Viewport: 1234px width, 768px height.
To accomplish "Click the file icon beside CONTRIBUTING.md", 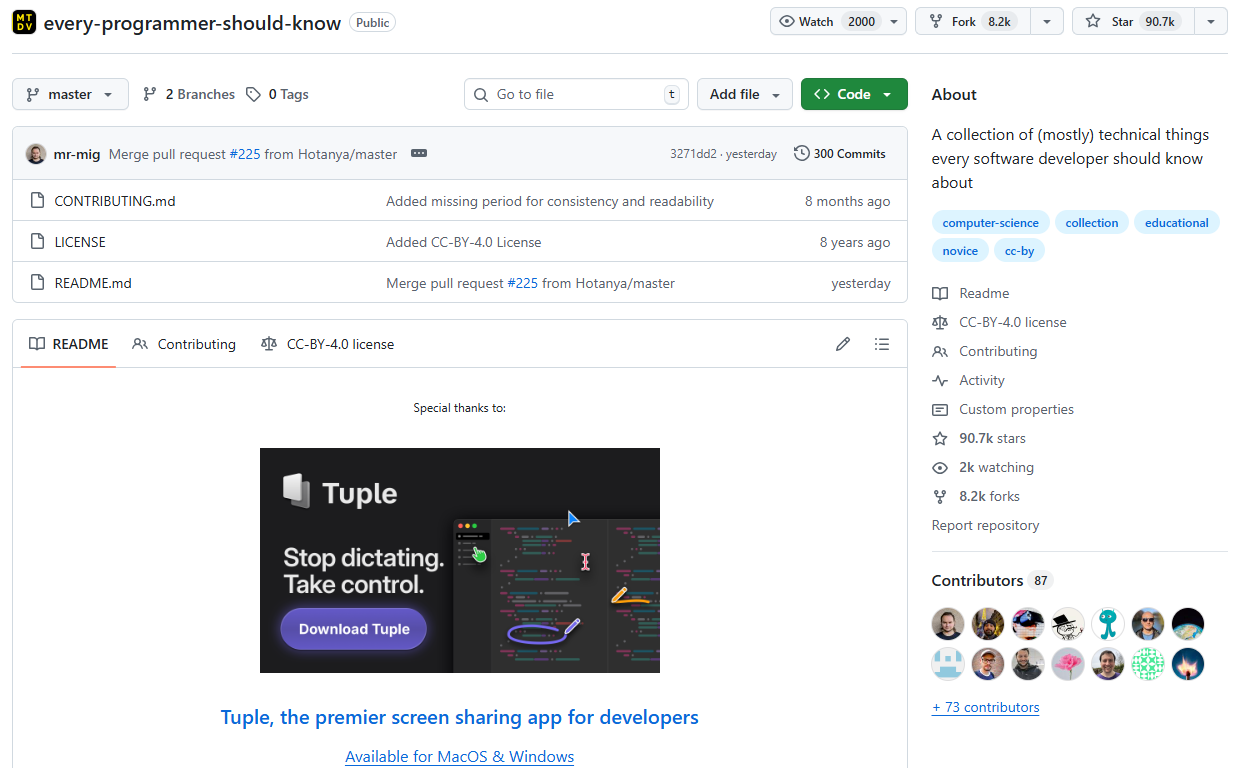I will click(37, 201).
